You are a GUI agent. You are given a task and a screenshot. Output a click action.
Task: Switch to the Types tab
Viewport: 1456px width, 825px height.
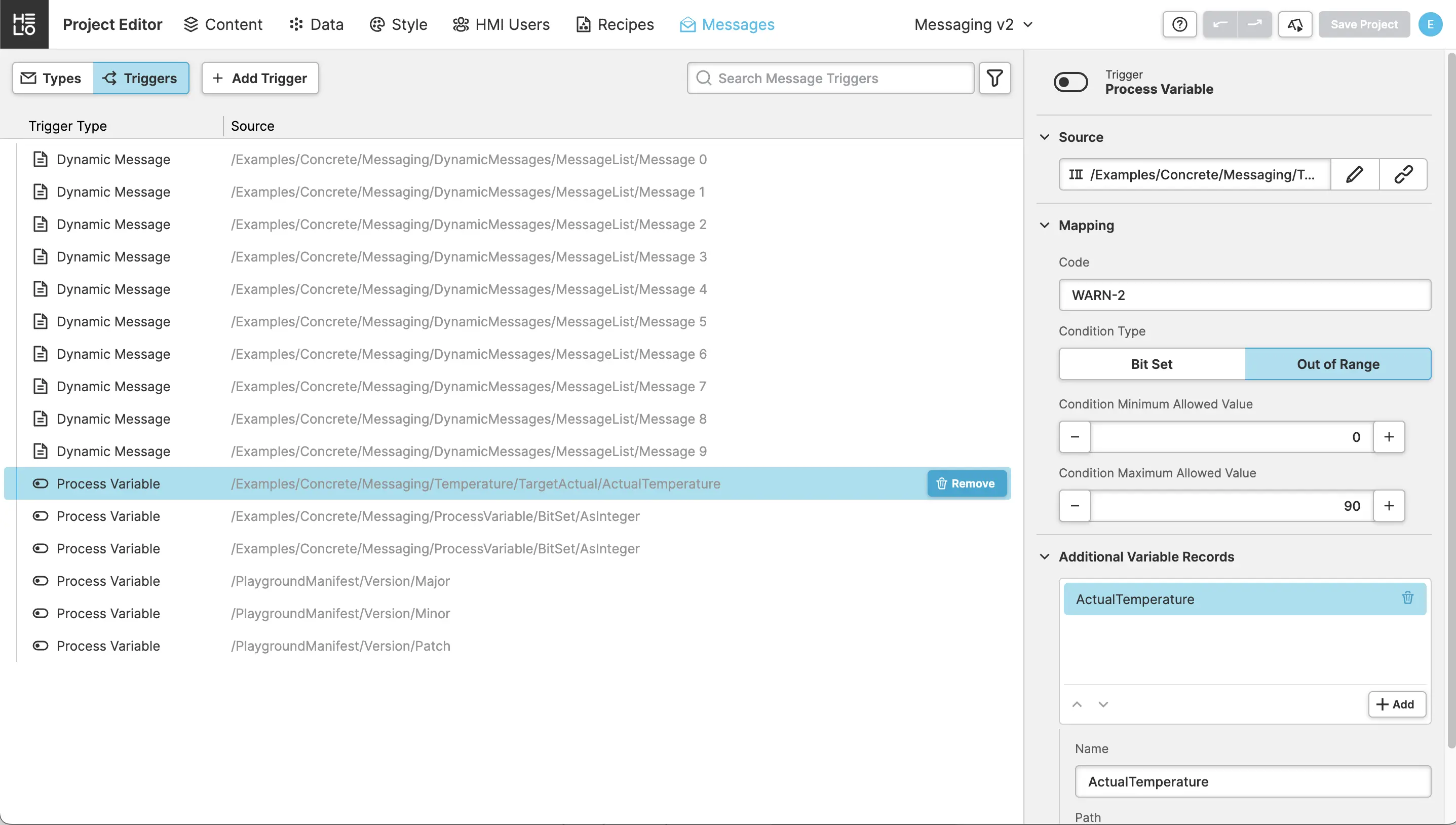tap(53, 78)
